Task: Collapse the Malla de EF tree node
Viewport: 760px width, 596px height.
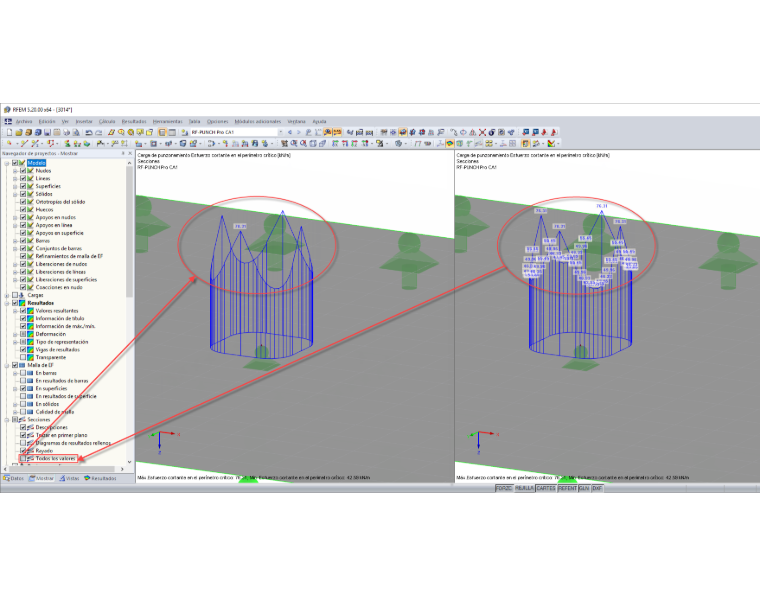Action: (x=7, y=365)
